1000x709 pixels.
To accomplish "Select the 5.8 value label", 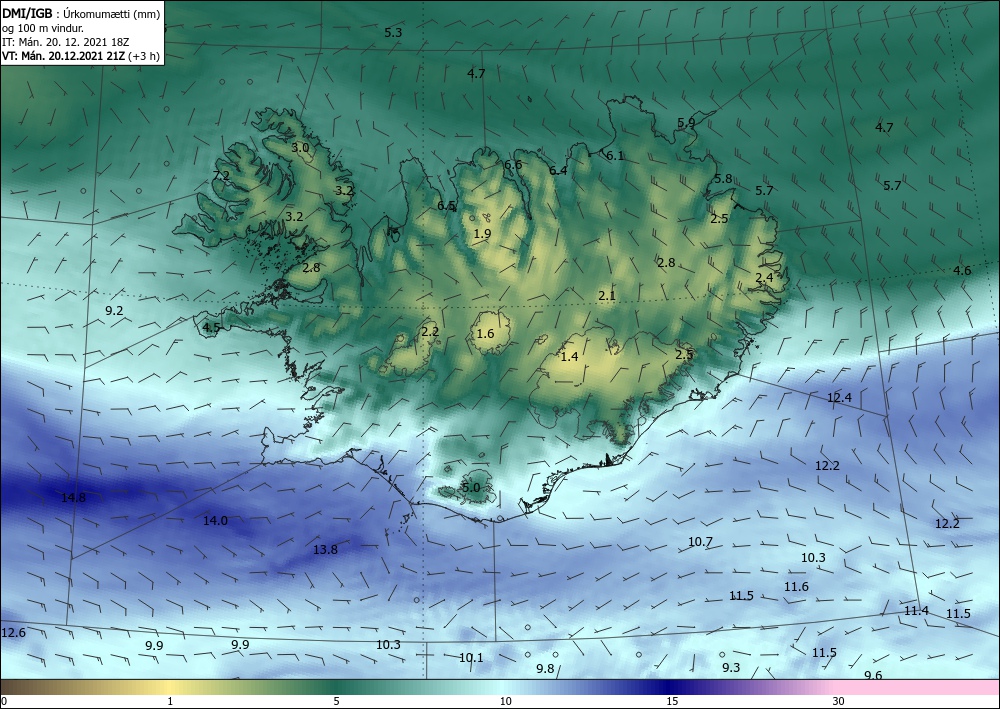I will coord(723,179).
